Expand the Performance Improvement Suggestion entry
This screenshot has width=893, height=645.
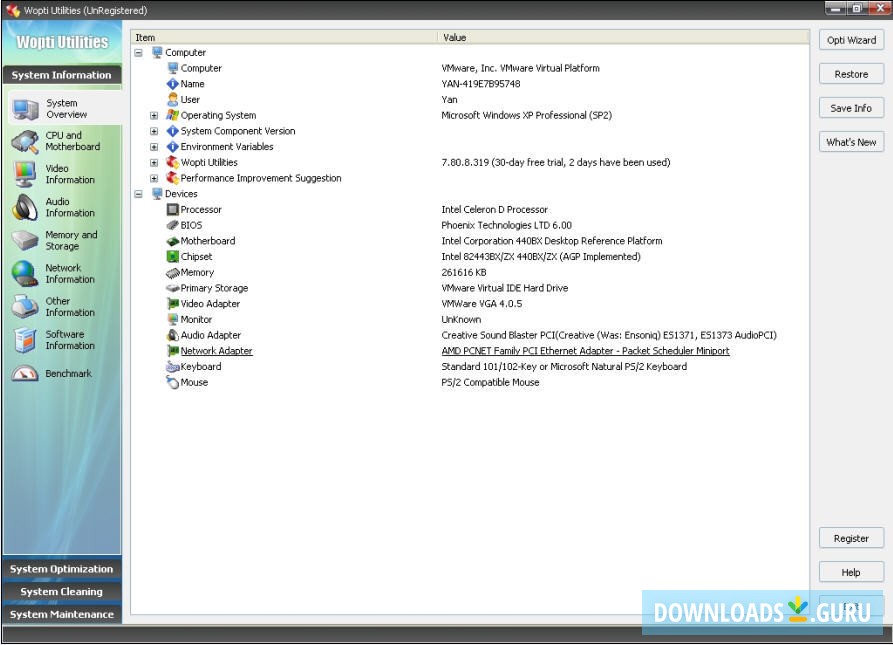tap(153, 177)
